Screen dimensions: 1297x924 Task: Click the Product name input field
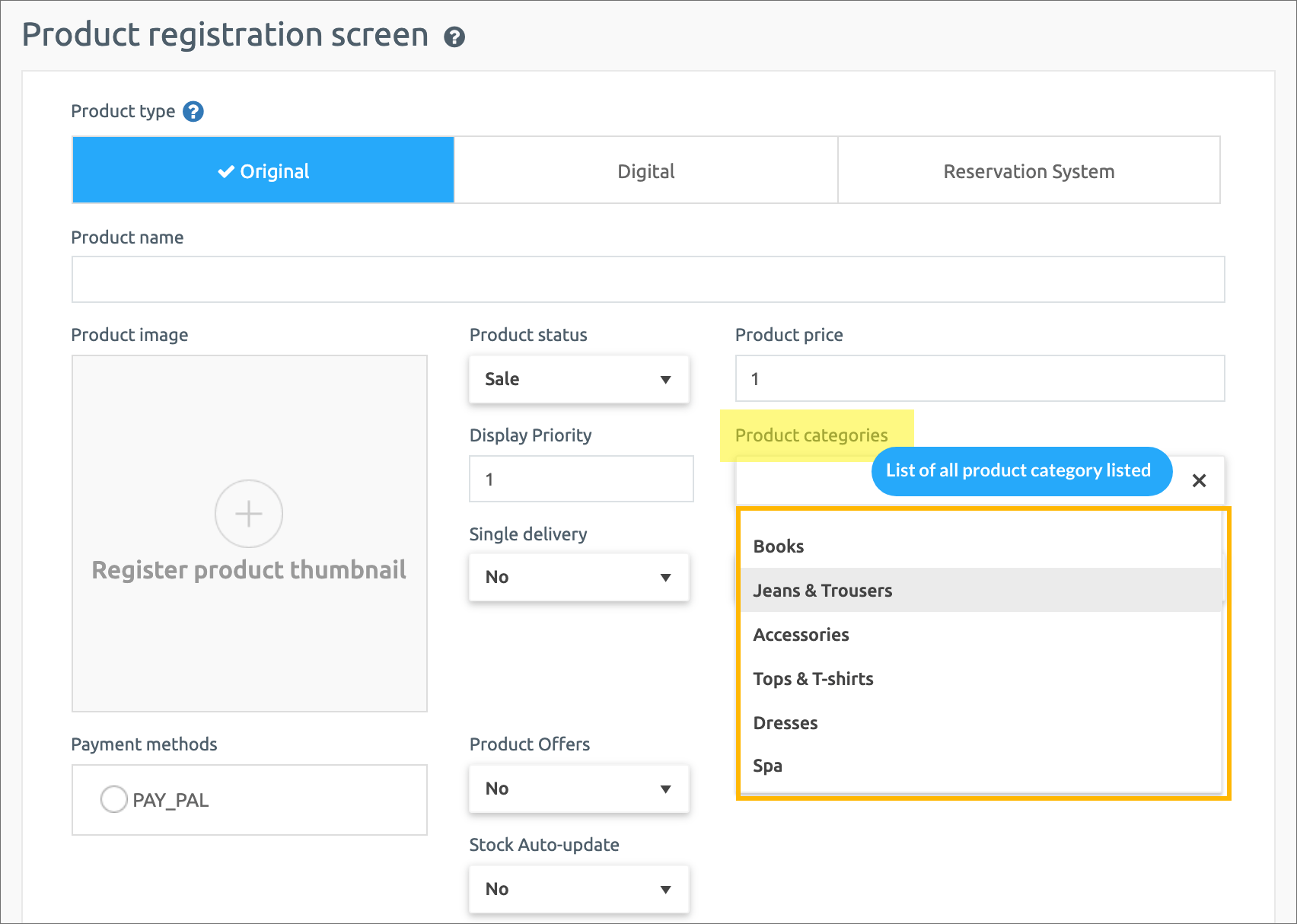648,279
